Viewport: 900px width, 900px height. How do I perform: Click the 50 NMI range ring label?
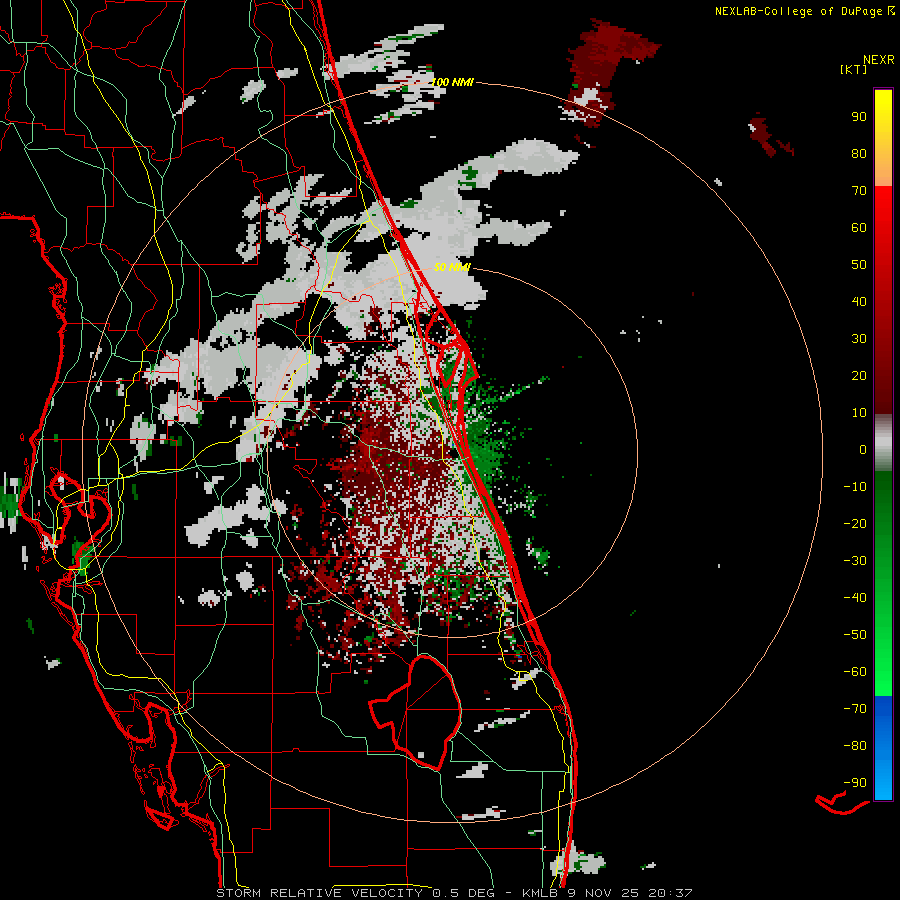[452, 267]
